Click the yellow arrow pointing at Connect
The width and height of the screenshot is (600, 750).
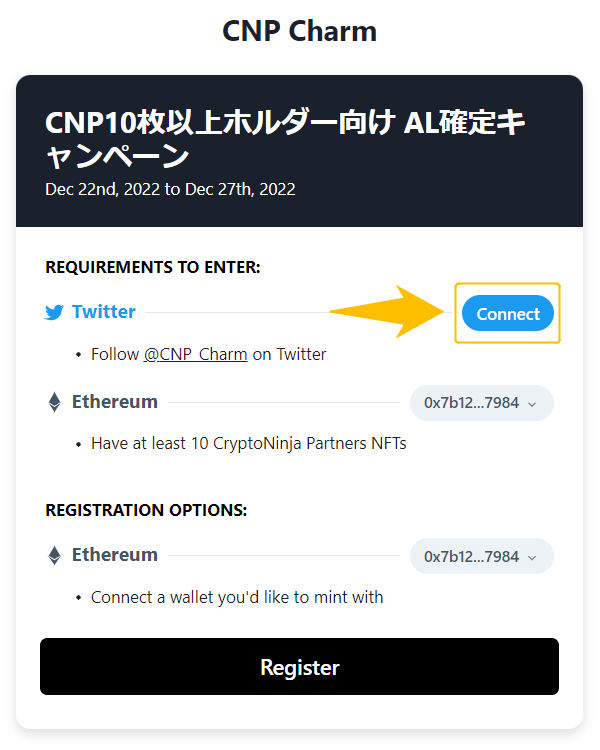pyautogui.click(x=388, y=312)
